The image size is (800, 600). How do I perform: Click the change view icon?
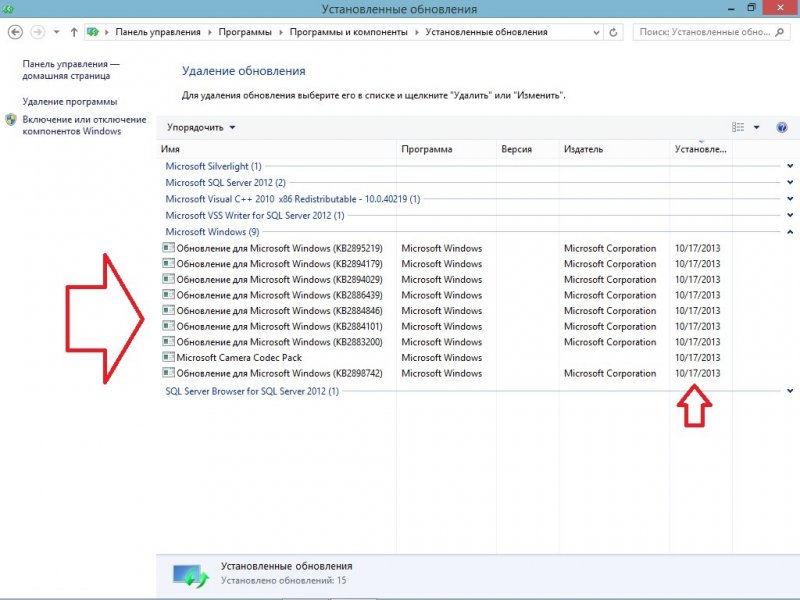coord(738,128)
